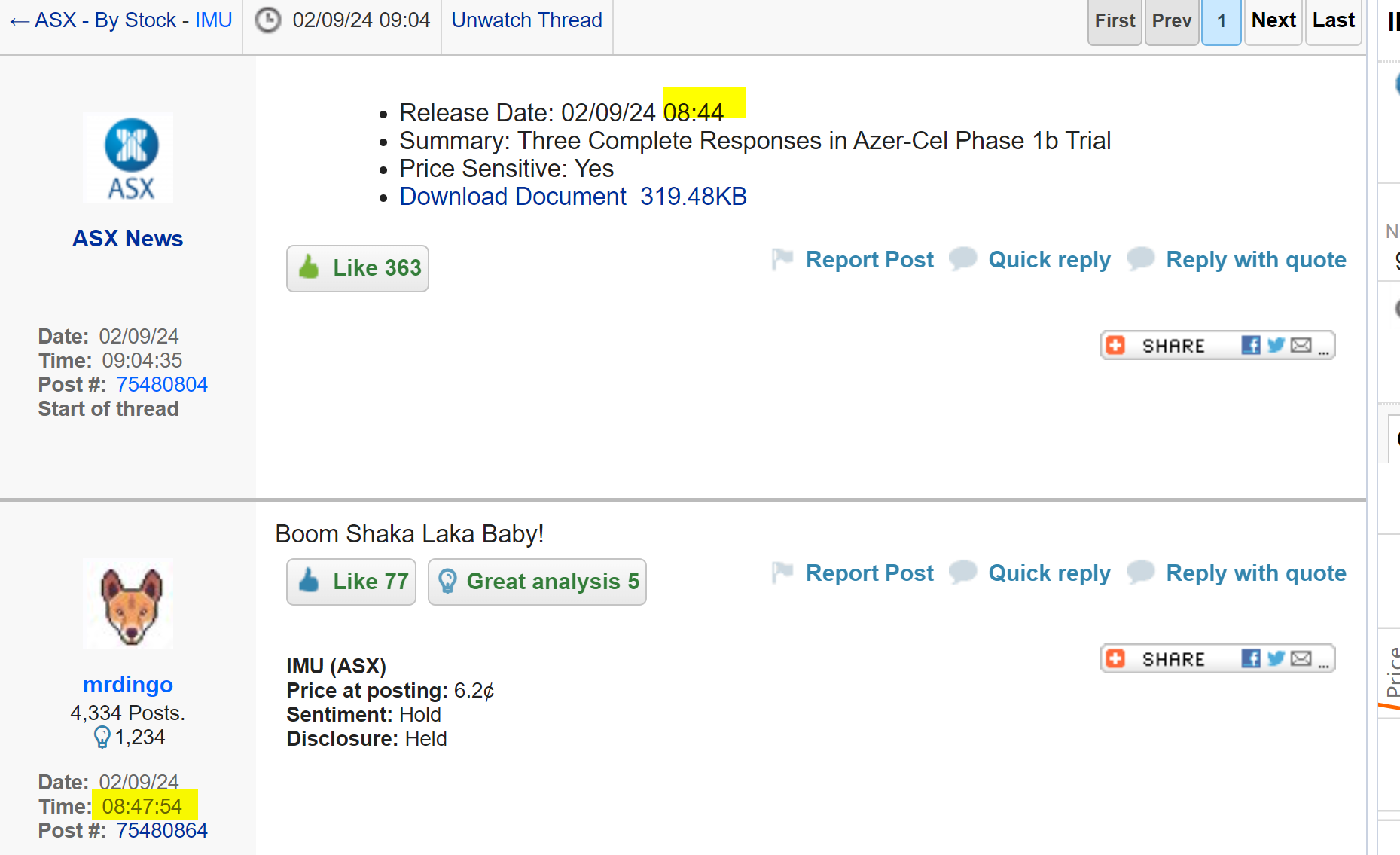
Task: Click lightbulb icon next to 1,234 under mrdingo
Action: (x=102, y=737)
